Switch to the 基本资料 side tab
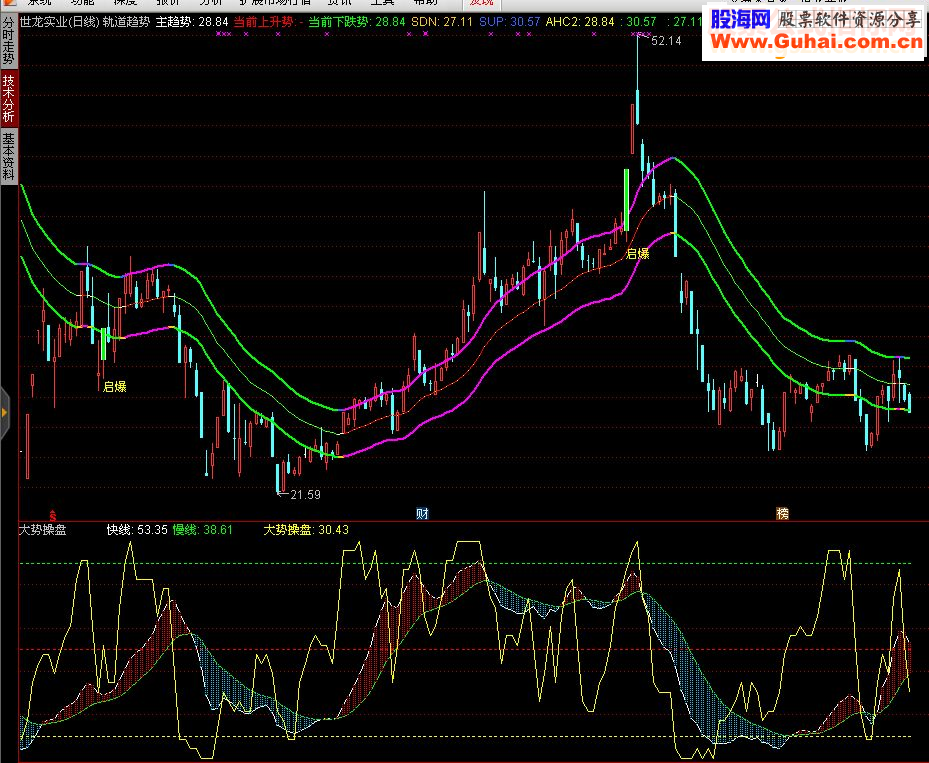 9,156
